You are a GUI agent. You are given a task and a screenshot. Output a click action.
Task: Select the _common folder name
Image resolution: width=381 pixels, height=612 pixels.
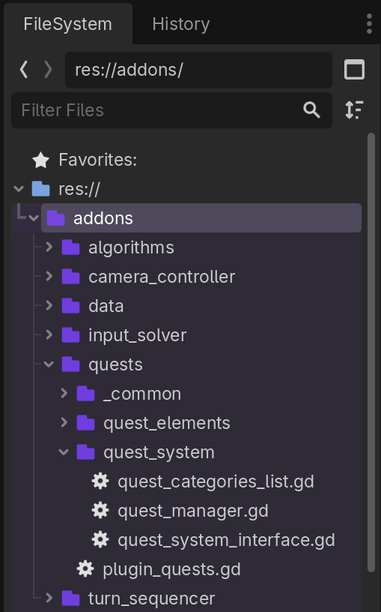point(142,394)
